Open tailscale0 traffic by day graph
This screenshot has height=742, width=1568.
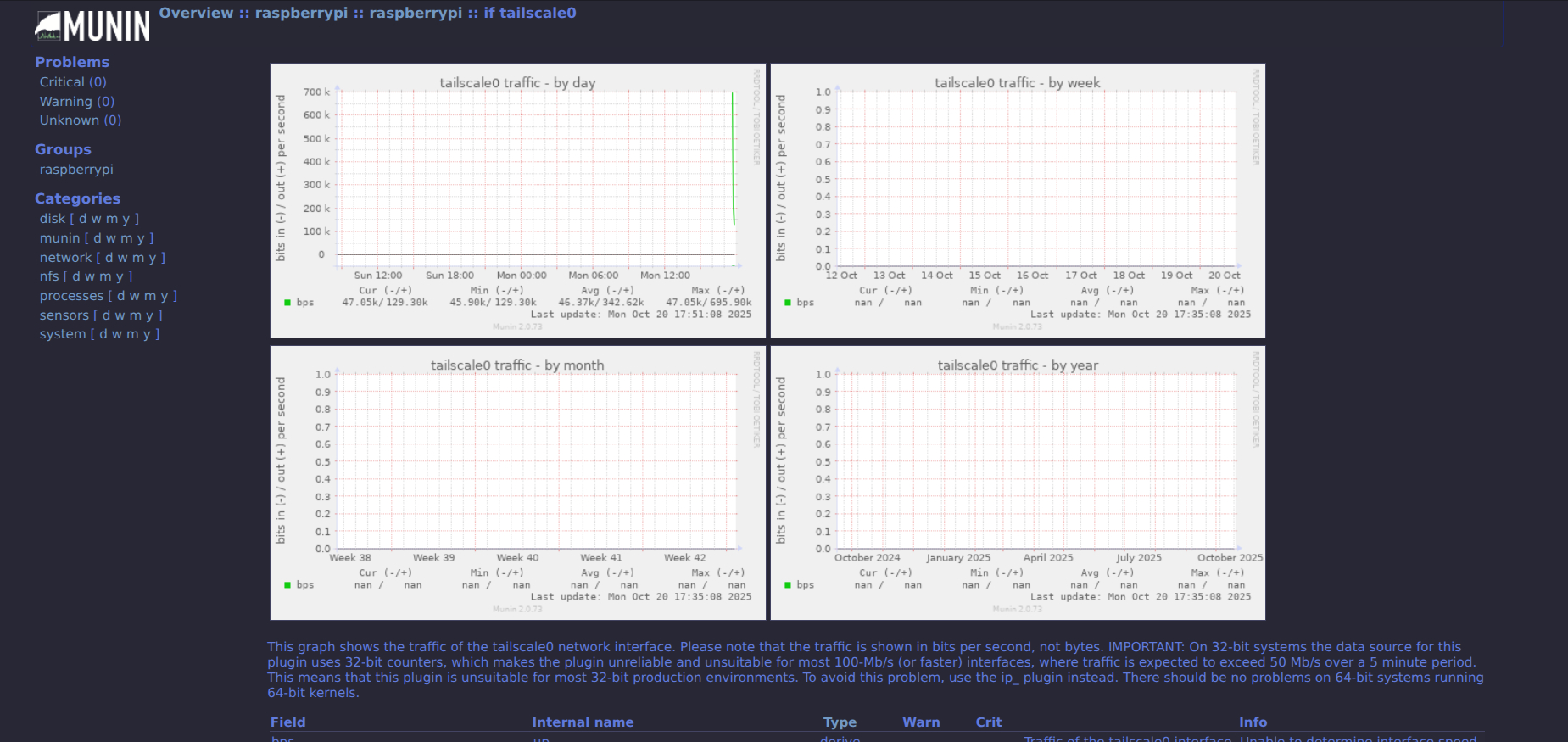coord(517,200)
